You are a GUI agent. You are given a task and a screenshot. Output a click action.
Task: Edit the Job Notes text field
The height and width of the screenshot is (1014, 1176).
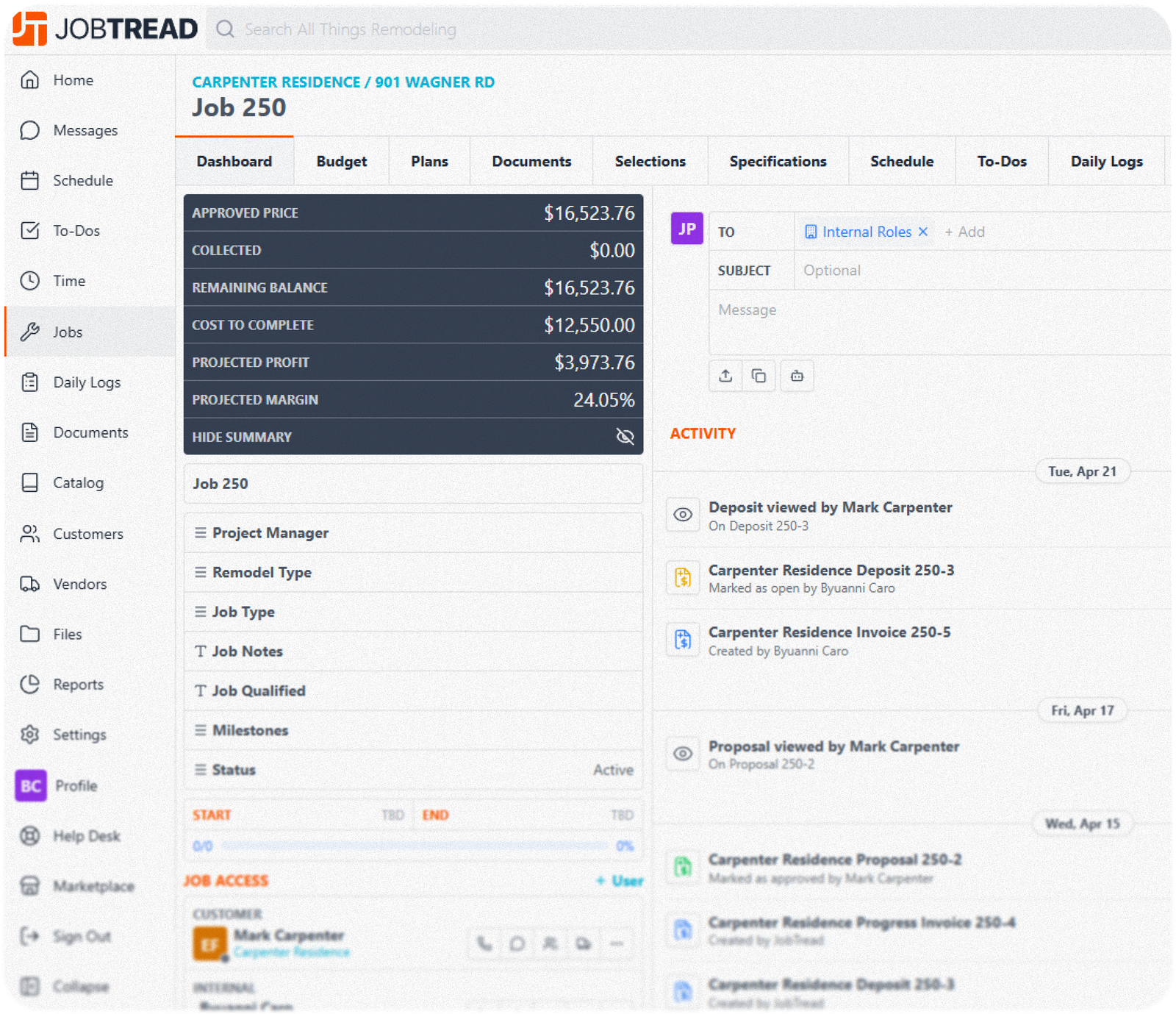click(x=413, y=651)
